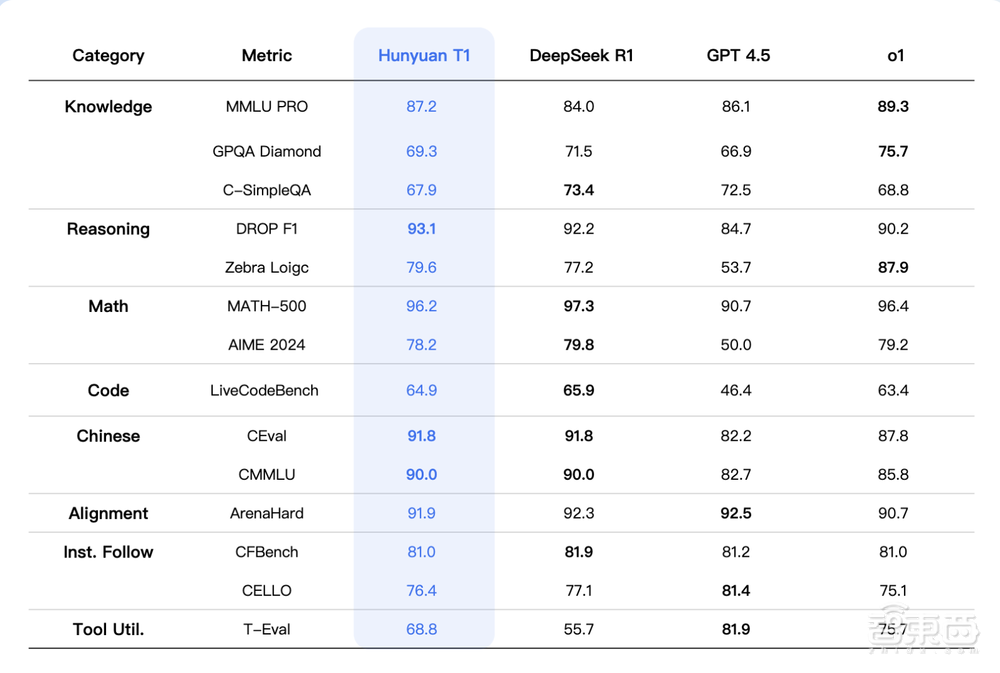Click the GPQA Diamond metric name
This screenshot has height=673, width=1000.
point(267,152)
